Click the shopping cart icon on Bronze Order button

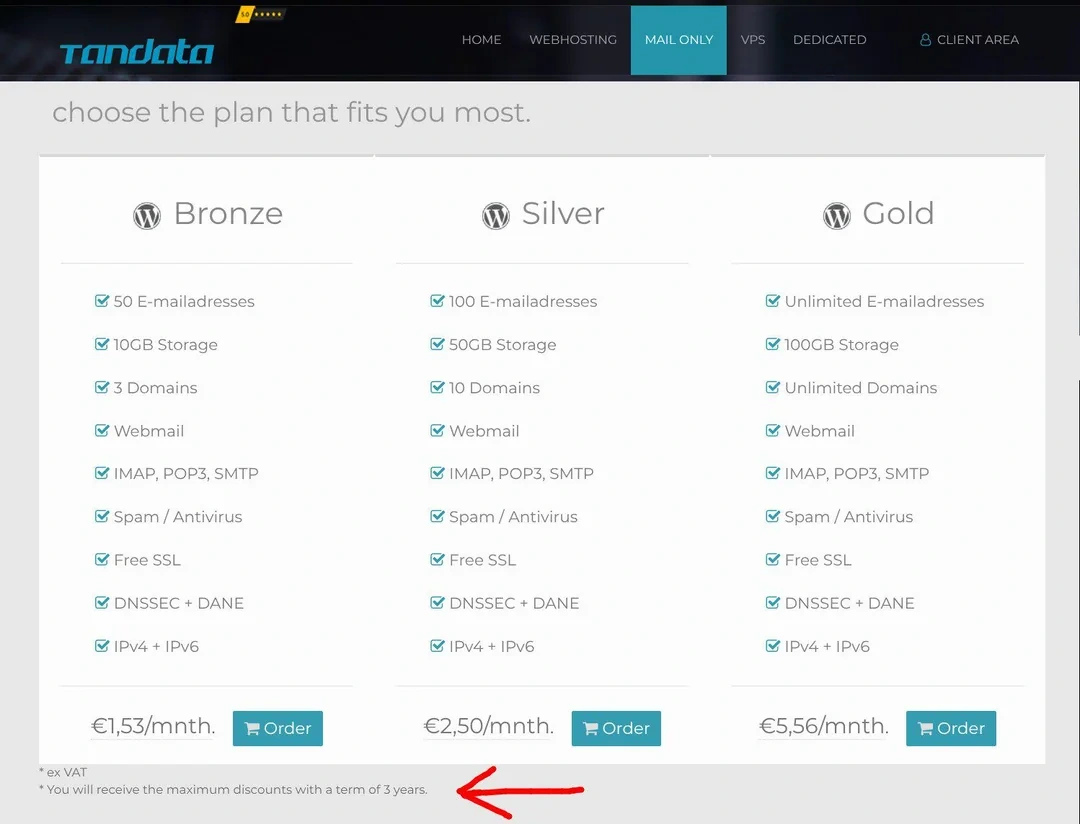(x=255, y=728)
